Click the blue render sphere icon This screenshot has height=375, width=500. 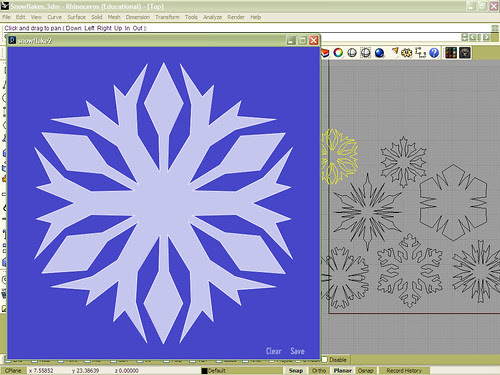[x=379, y=53]
